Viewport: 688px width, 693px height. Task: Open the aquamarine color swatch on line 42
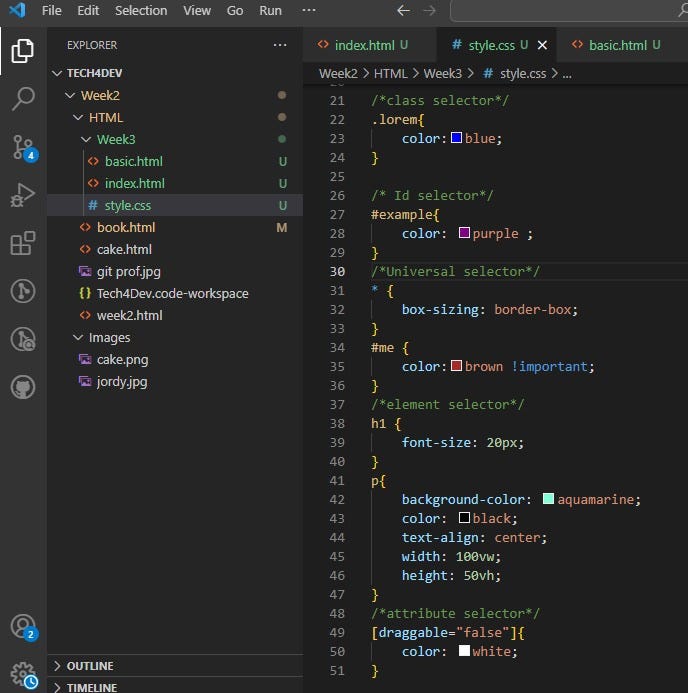[x=548, y=499]
